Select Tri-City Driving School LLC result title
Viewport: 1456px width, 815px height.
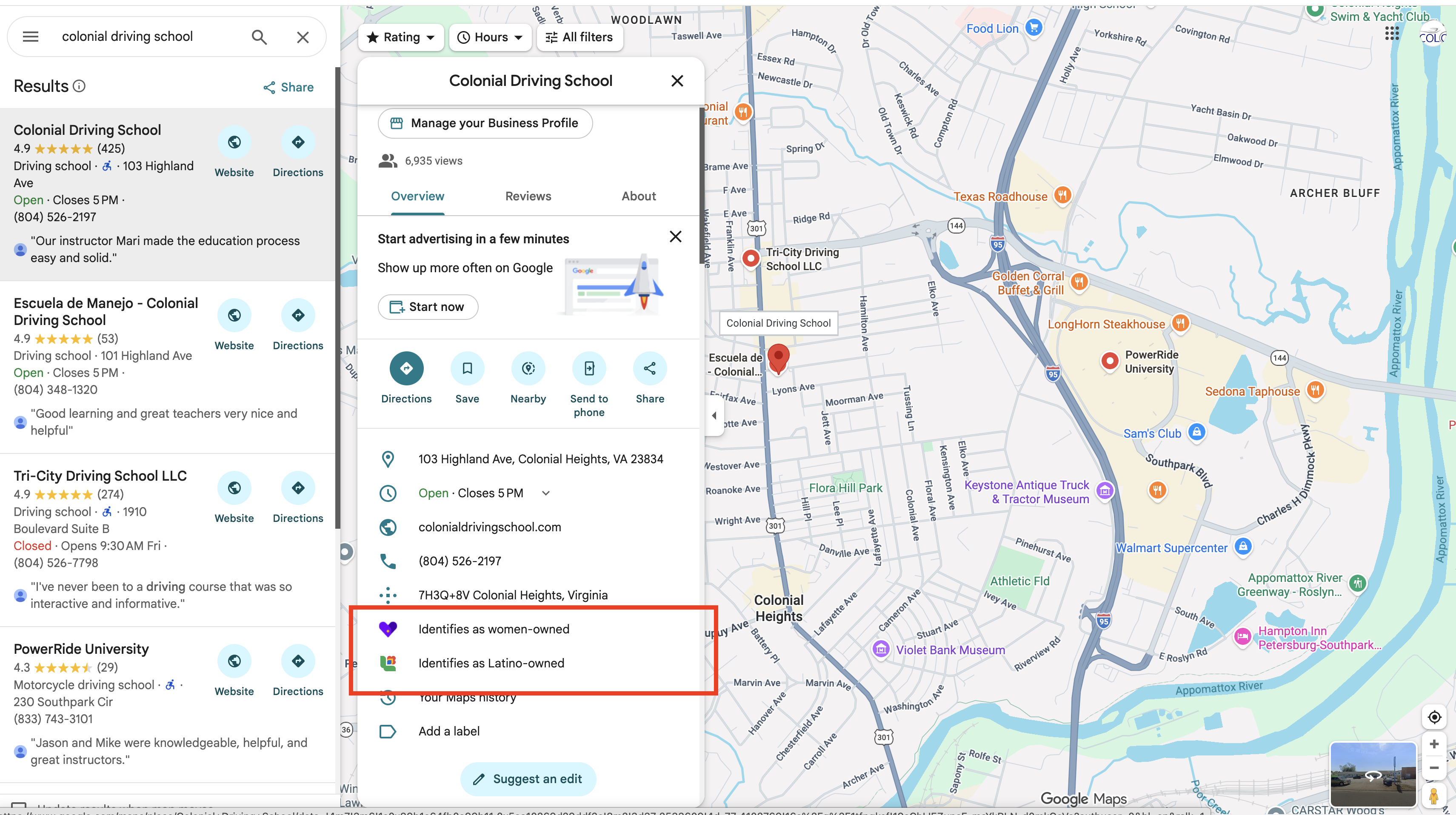(x=100, y=476)
